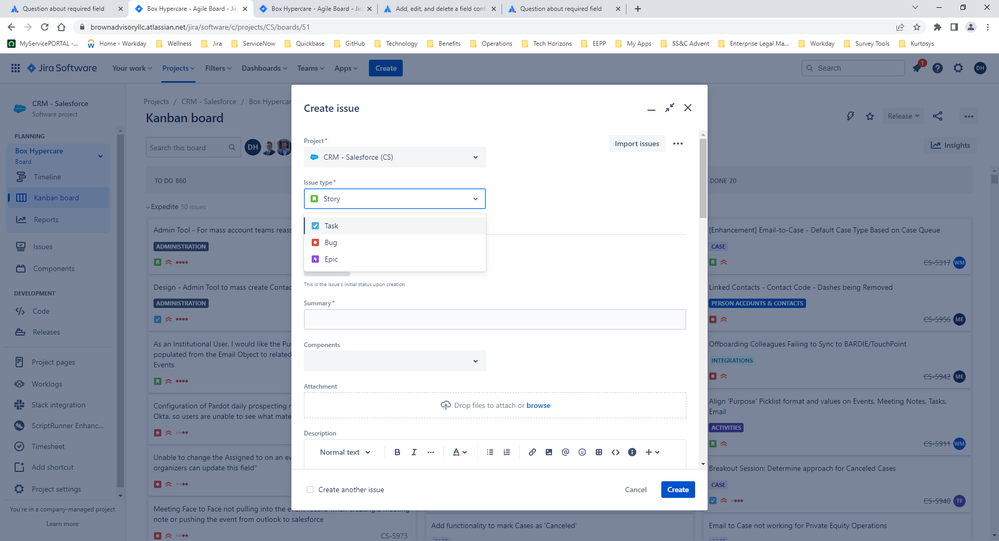Insert link in description
This screenshot has width=999, height=541.
coord(532,452)
